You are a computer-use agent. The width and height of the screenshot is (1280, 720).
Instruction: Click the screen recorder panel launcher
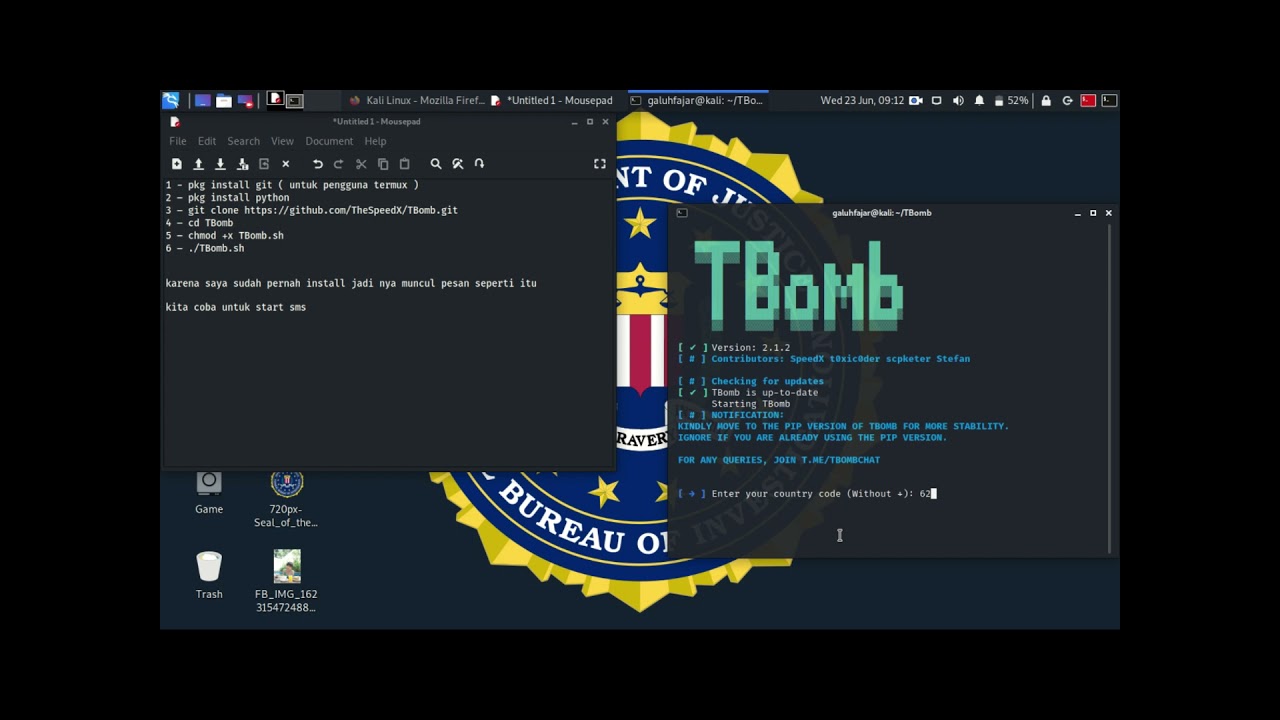(x=245, y=101)
